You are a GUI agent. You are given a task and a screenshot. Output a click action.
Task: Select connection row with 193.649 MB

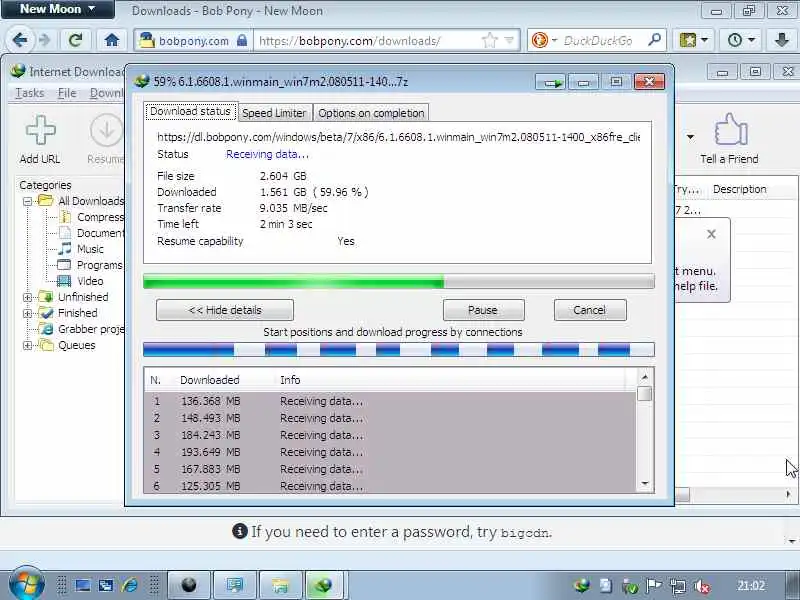tap(390, 452)
